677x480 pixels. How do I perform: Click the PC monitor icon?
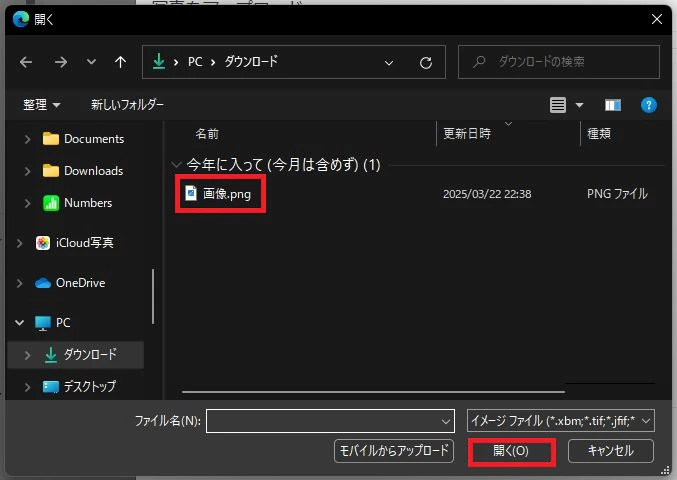click(43, 323)
